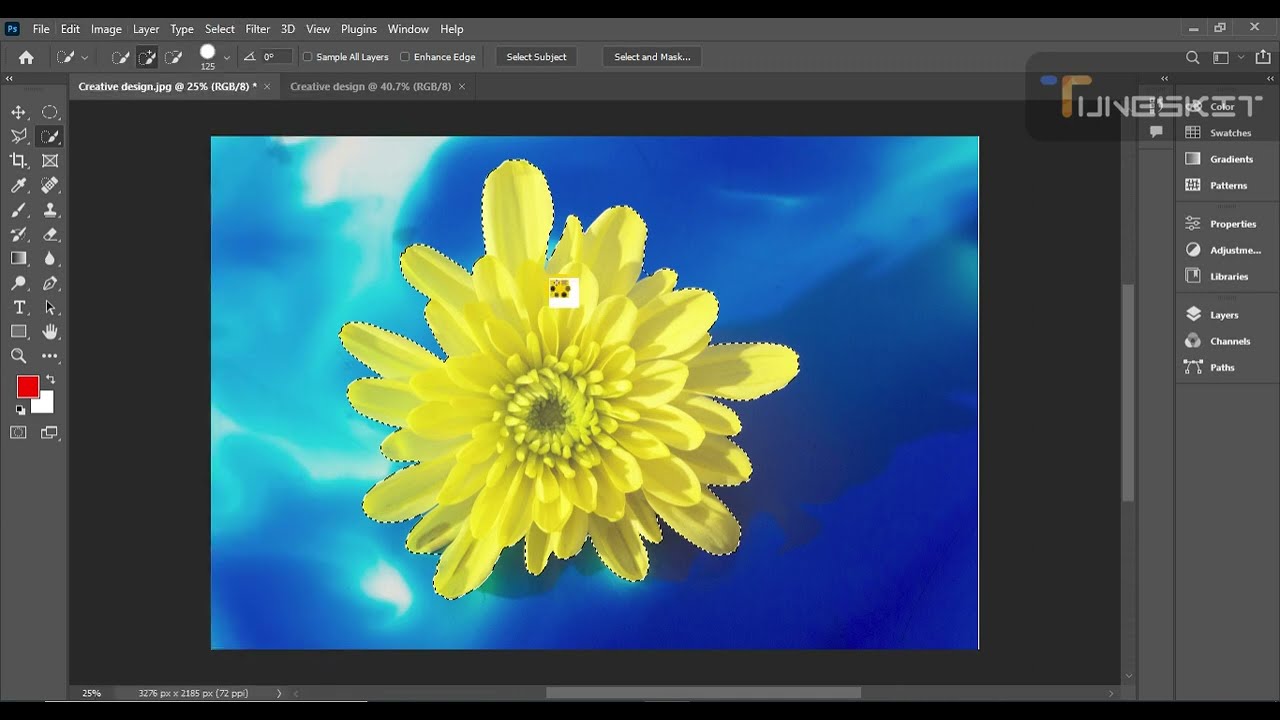Enable Sample All Layers checkbox
This screenshot has height=720, width=1280.
pyautogui.click(x=308, y=57)
